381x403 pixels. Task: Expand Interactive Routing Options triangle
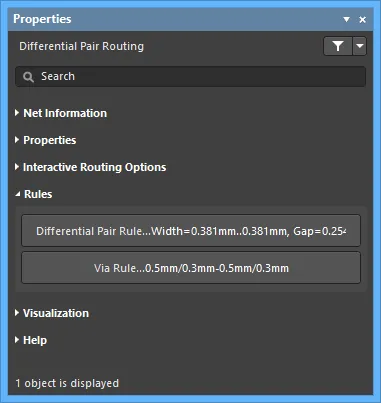pyautogui.click(x=17, y=167)
